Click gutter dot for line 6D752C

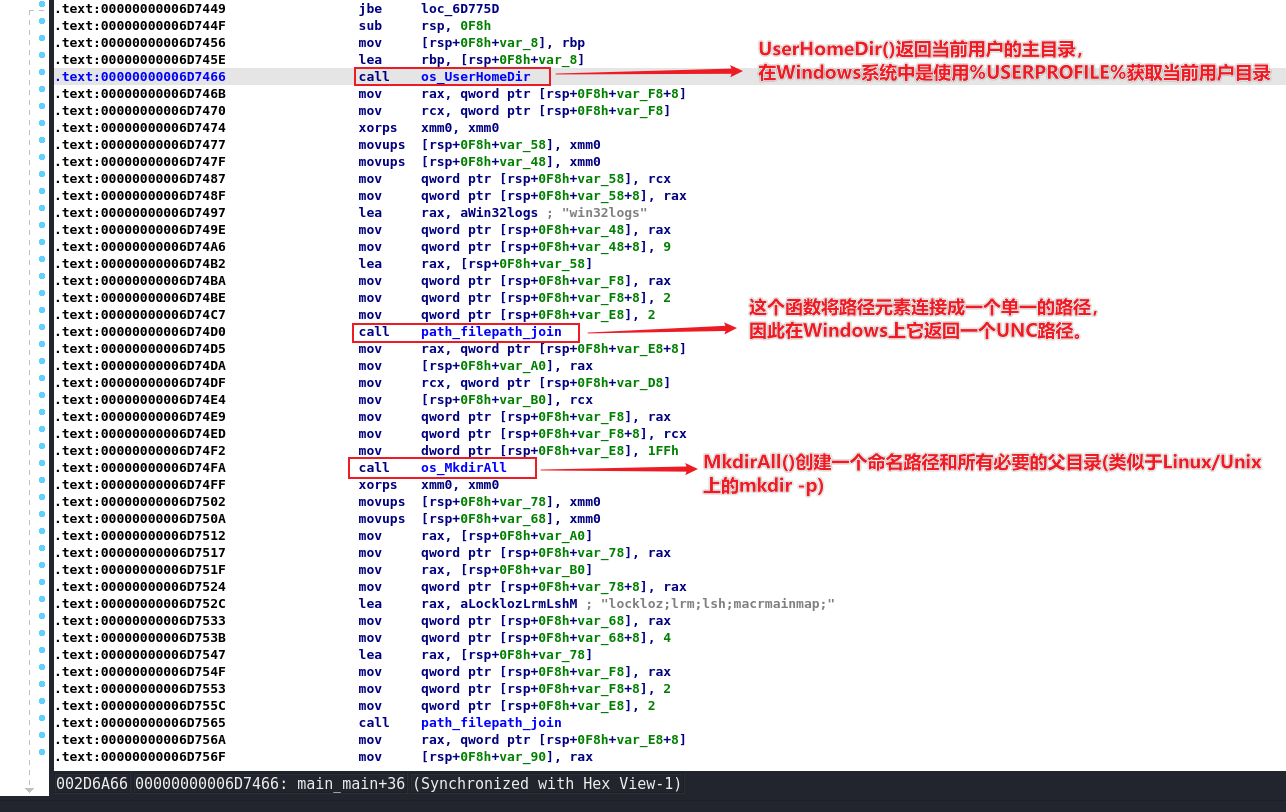click(x=41, y=604)
